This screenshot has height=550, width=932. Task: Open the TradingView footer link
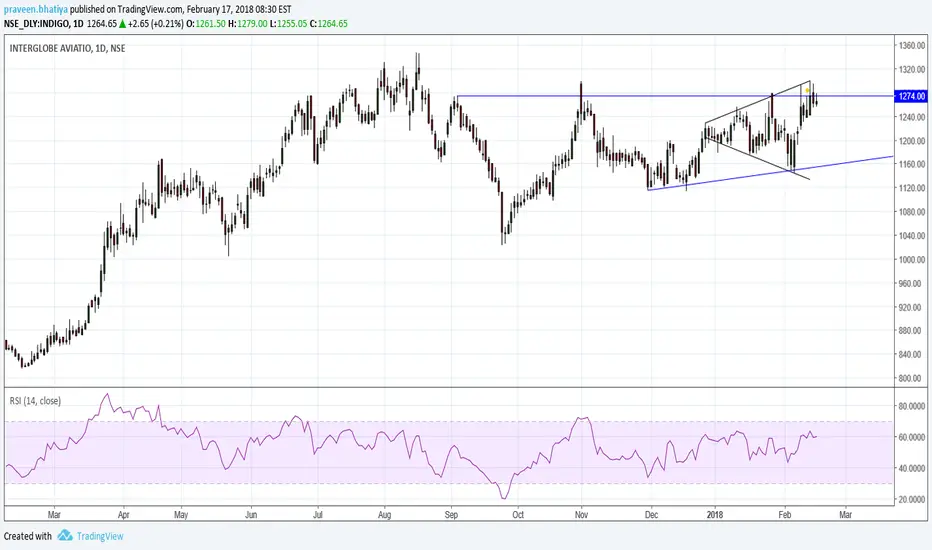pyautogui.click(x=100, y=536)
